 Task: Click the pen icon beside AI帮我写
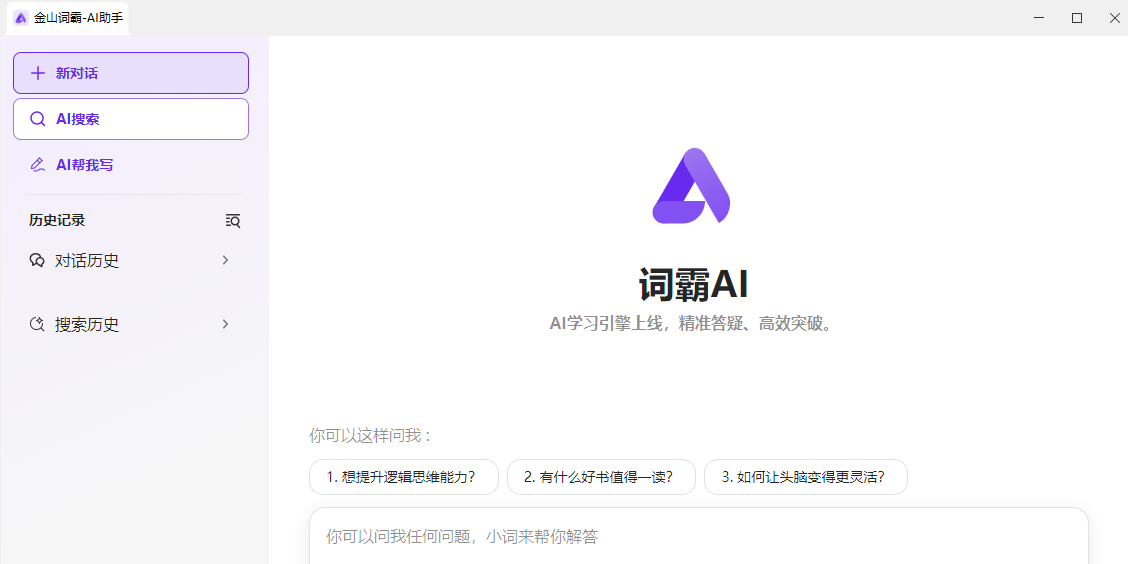(37, 165)
